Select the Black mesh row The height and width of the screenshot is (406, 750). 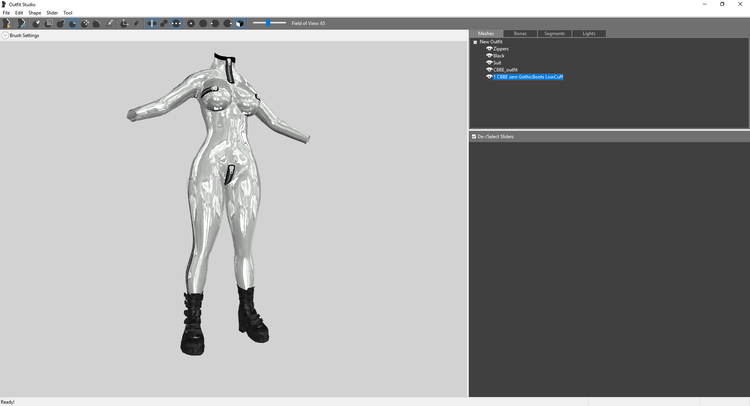point(499,56)
